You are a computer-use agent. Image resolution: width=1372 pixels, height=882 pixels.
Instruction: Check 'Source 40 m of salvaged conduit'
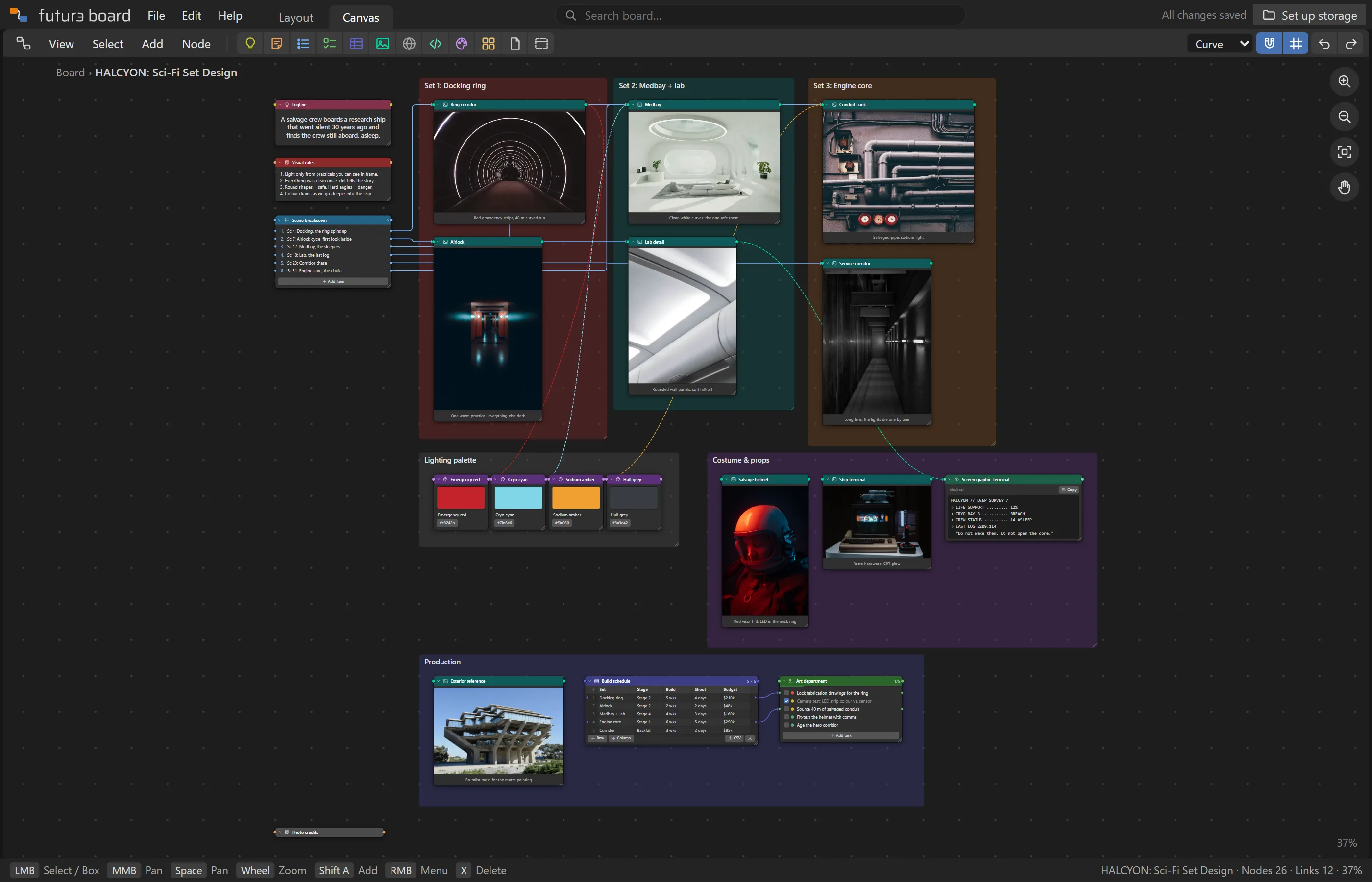pos(786,709)
